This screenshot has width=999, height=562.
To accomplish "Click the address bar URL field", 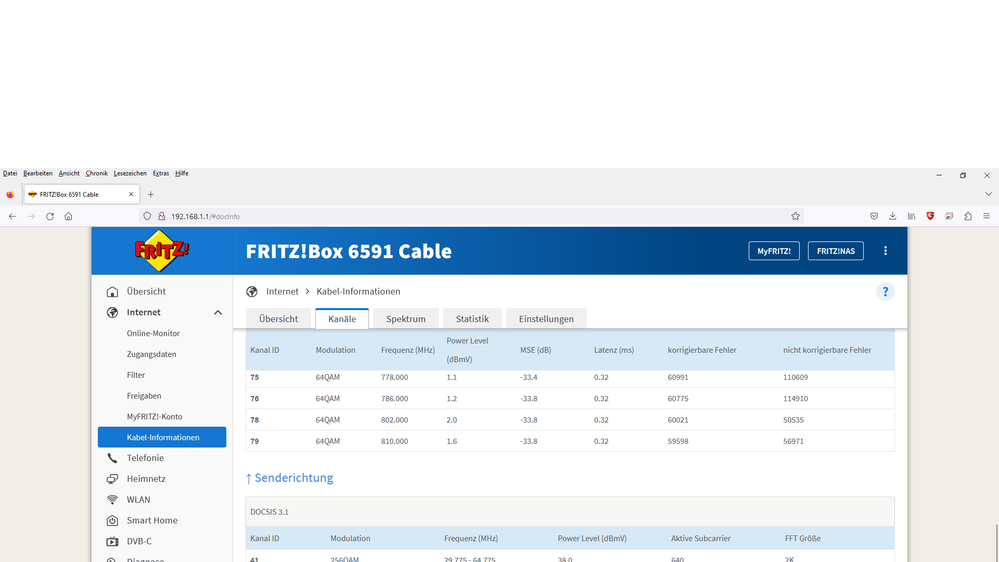I will coord(471,216).
